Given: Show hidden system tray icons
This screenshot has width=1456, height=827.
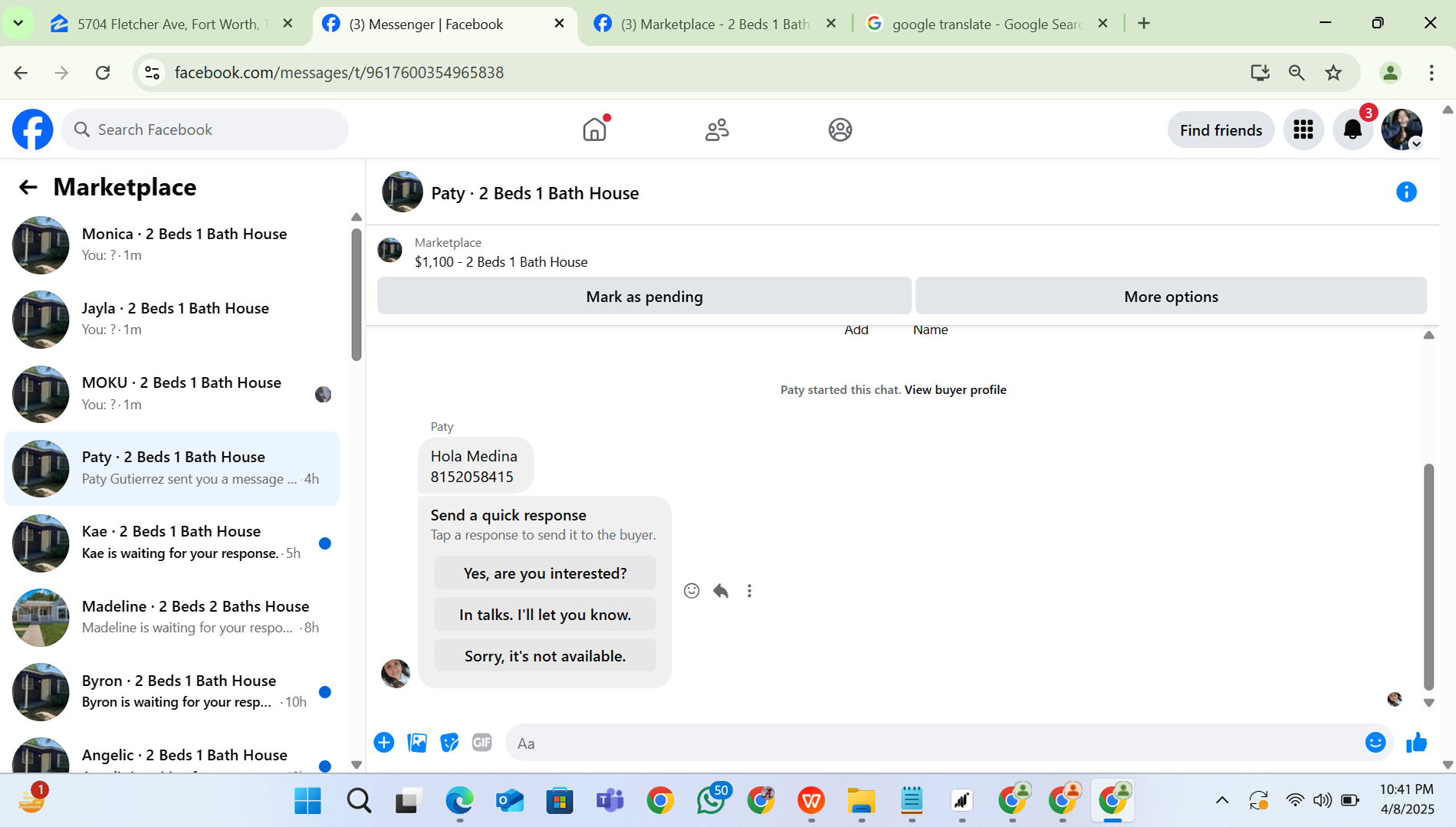Looking at the screenshot, I should [1222, 801].
